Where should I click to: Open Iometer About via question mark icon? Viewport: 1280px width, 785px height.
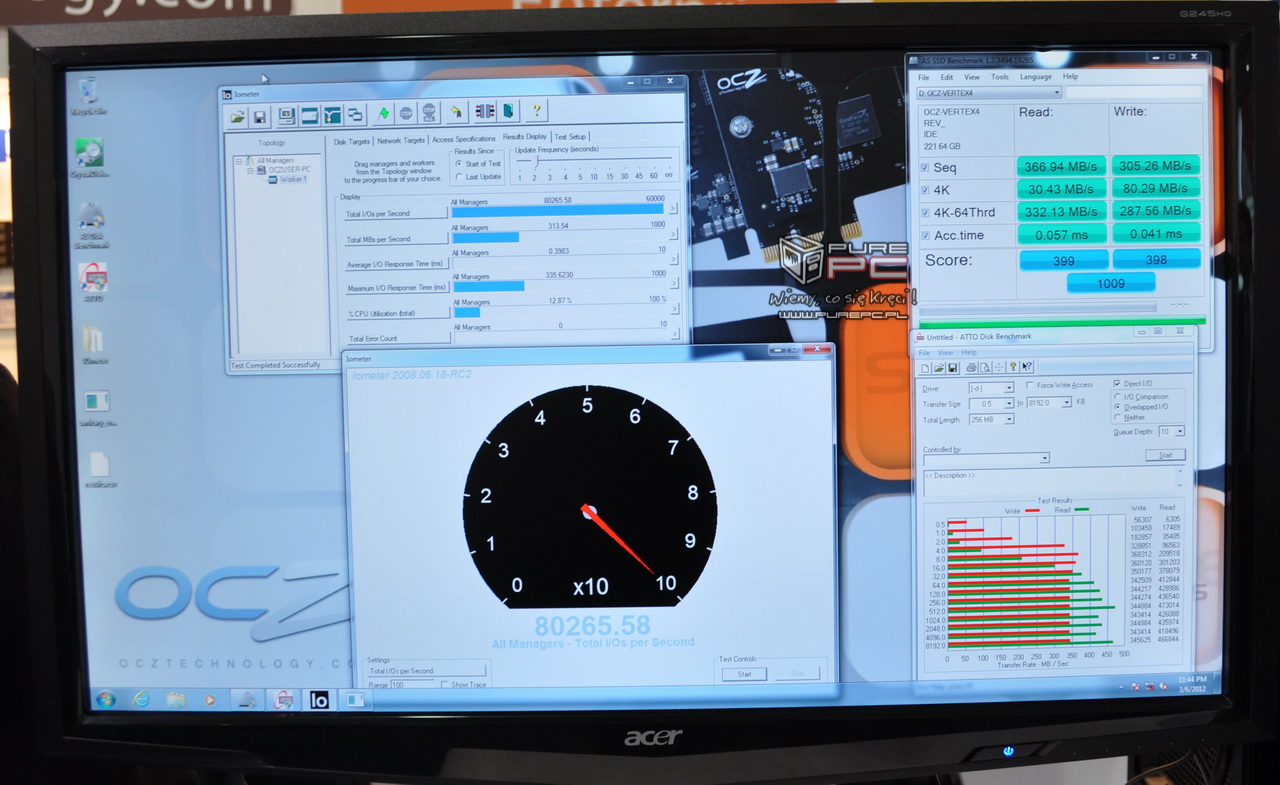click(x=537, y=110)
